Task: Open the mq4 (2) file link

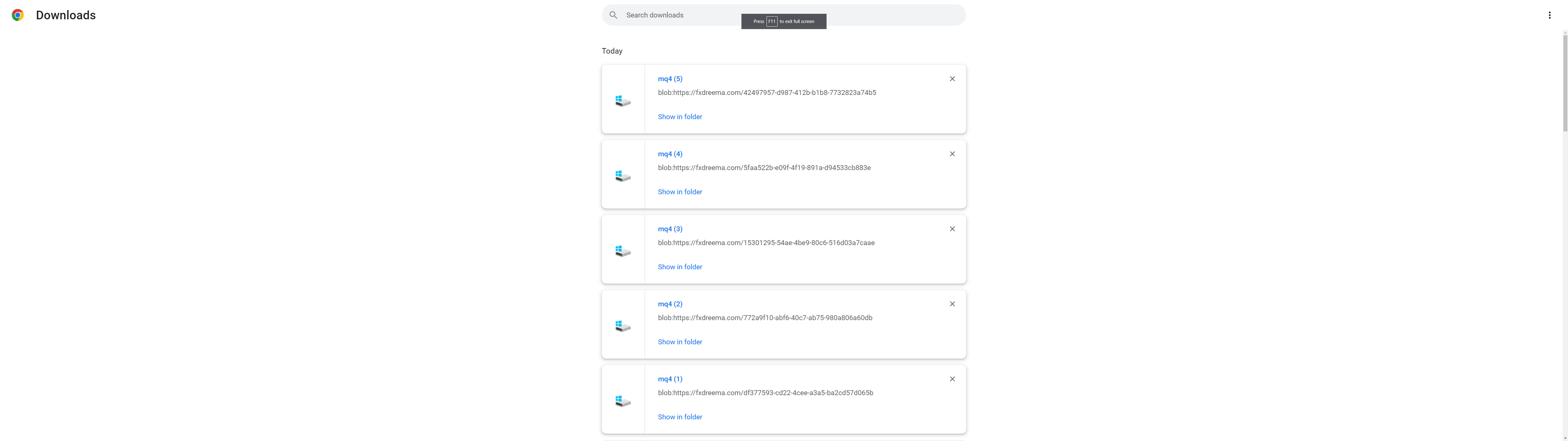Action: point(669,304)
